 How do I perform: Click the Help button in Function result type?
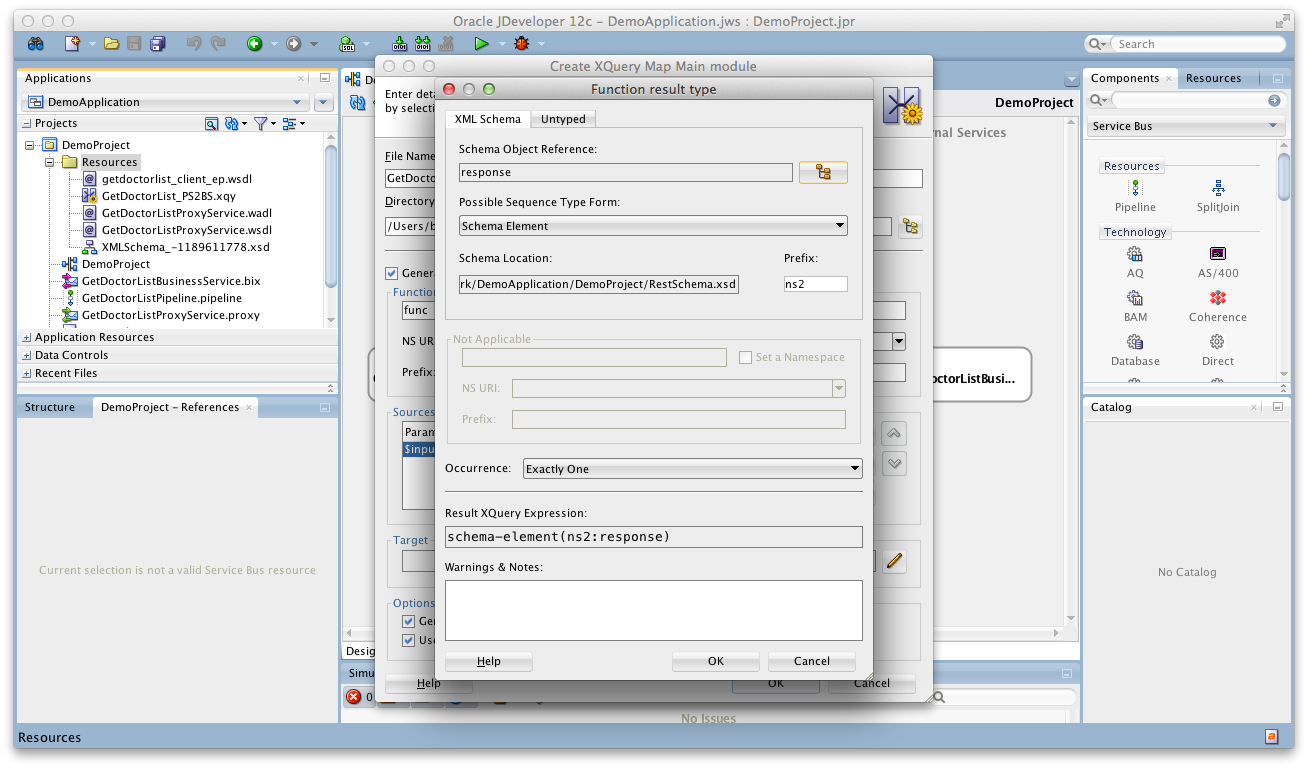pos(488,661)
